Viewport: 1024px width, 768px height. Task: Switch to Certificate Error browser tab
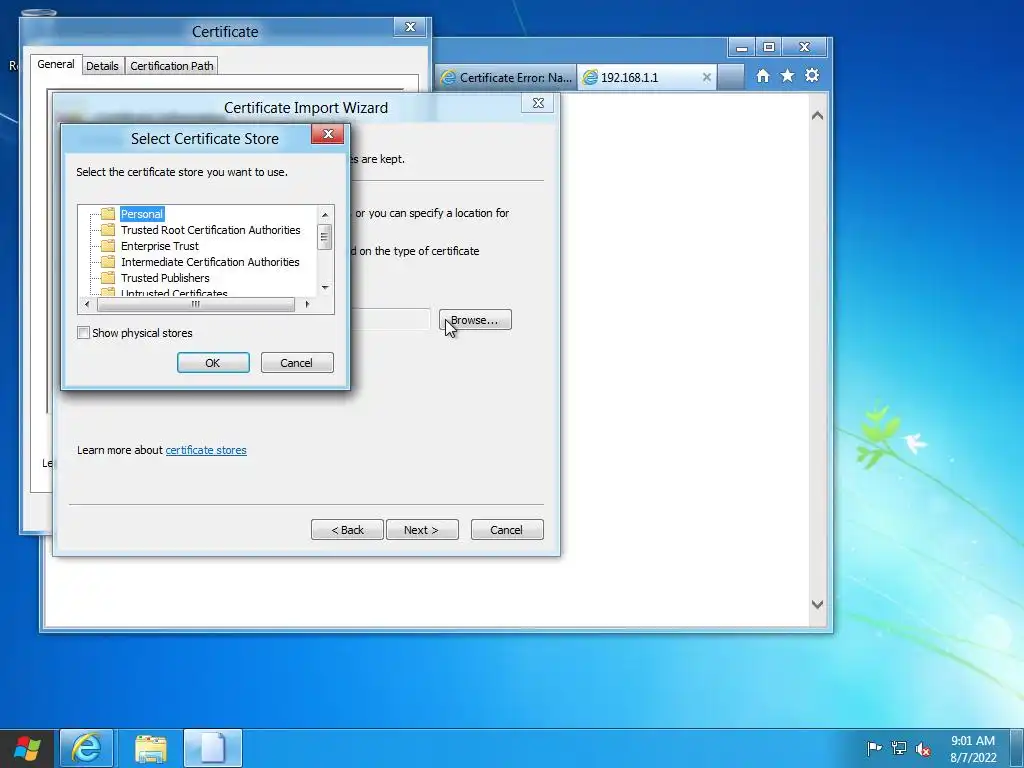coord(506,78)
